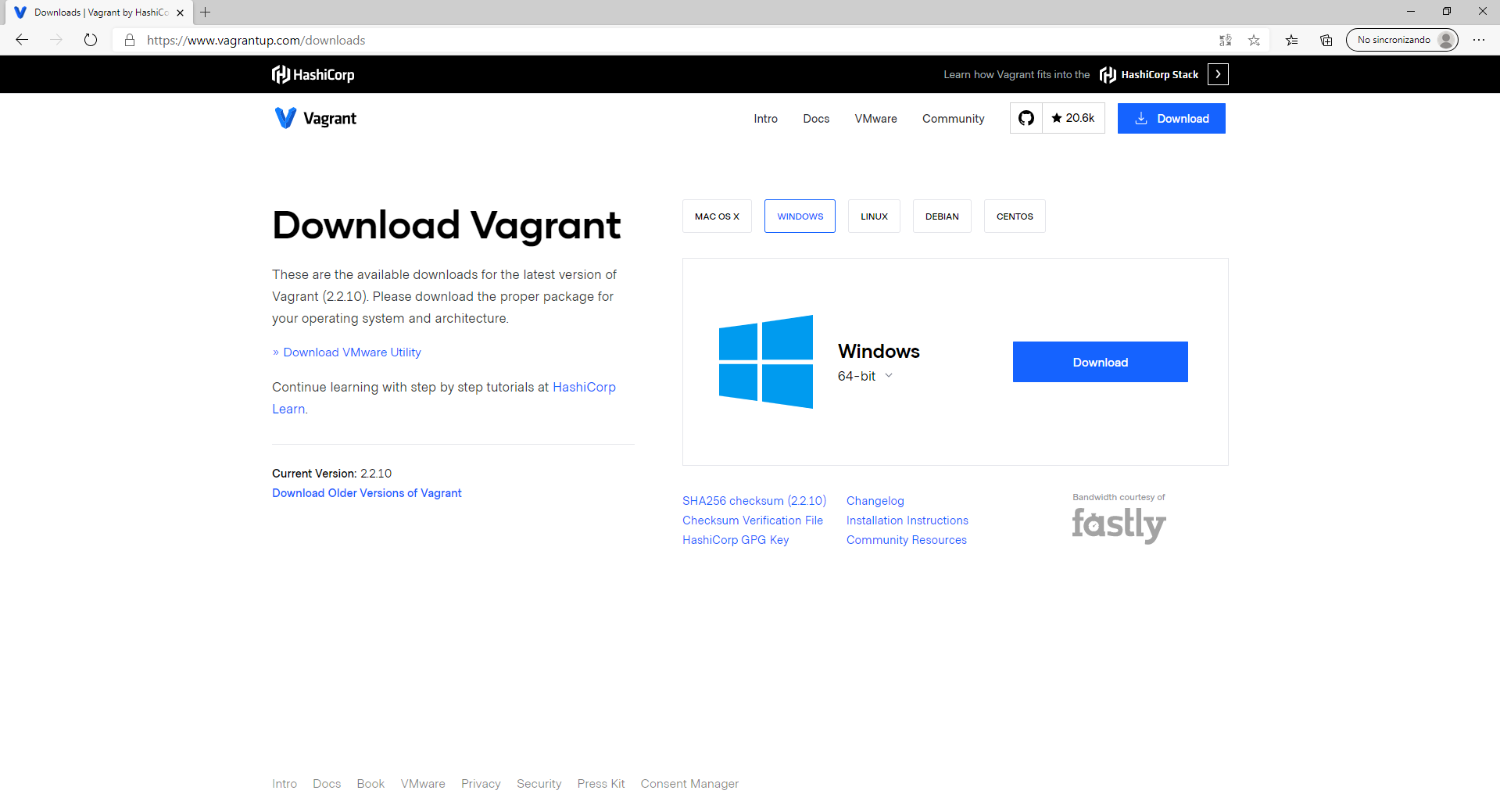Open the Docs navigation item
1500x812 pixels.
[815, 119]
